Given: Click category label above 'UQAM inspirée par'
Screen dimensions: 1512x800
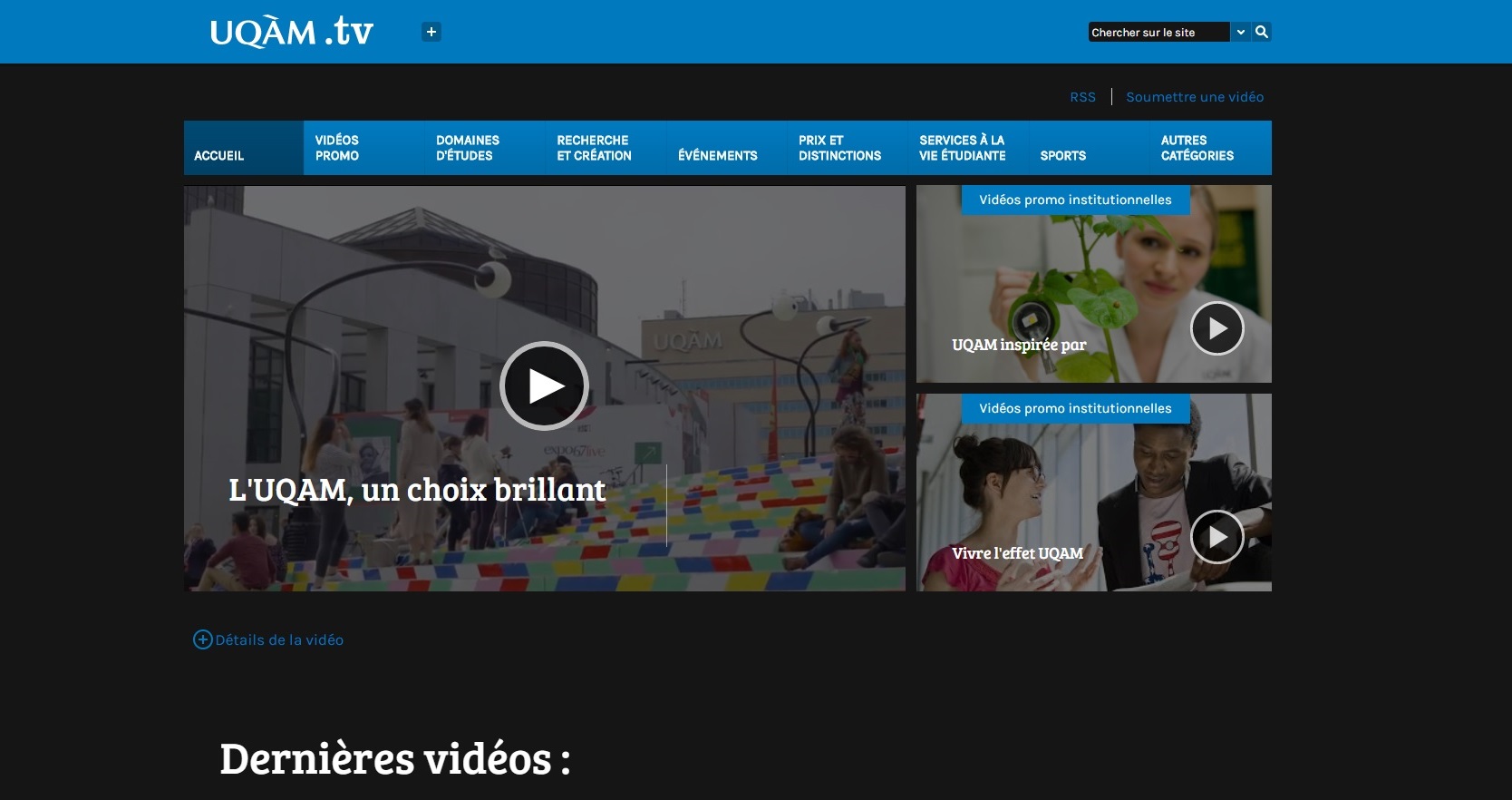Looking at the screenshot, I should point(1075,200).
